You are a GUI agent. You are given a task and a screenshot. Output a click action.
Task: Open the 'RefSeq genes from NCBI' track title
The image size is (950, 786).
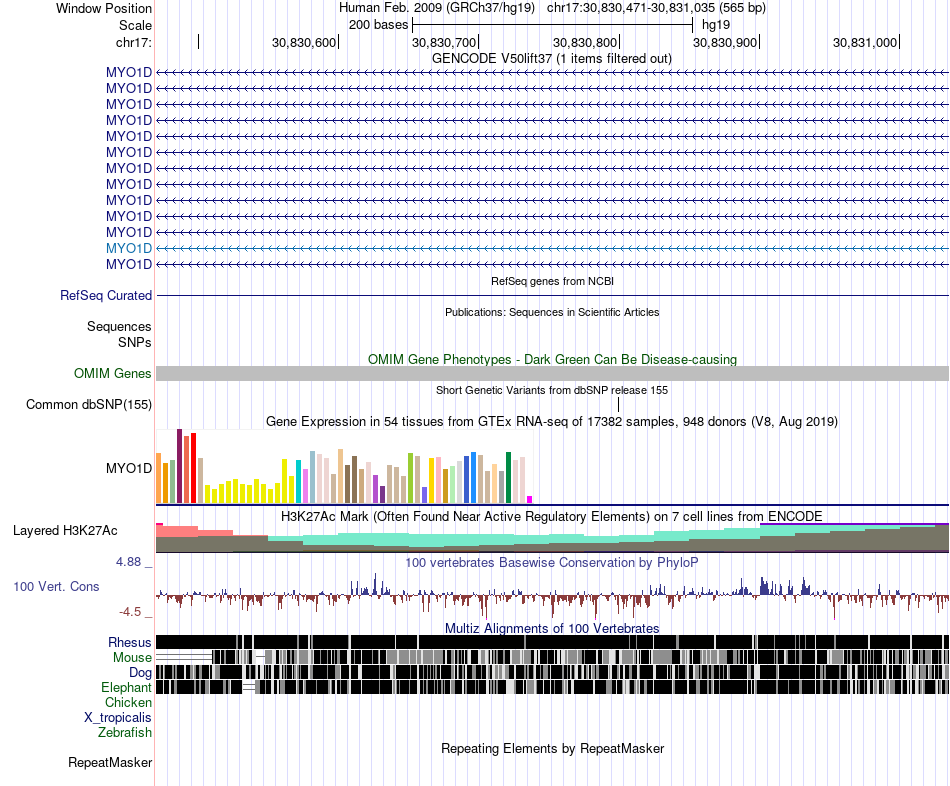tap(552, 281)
